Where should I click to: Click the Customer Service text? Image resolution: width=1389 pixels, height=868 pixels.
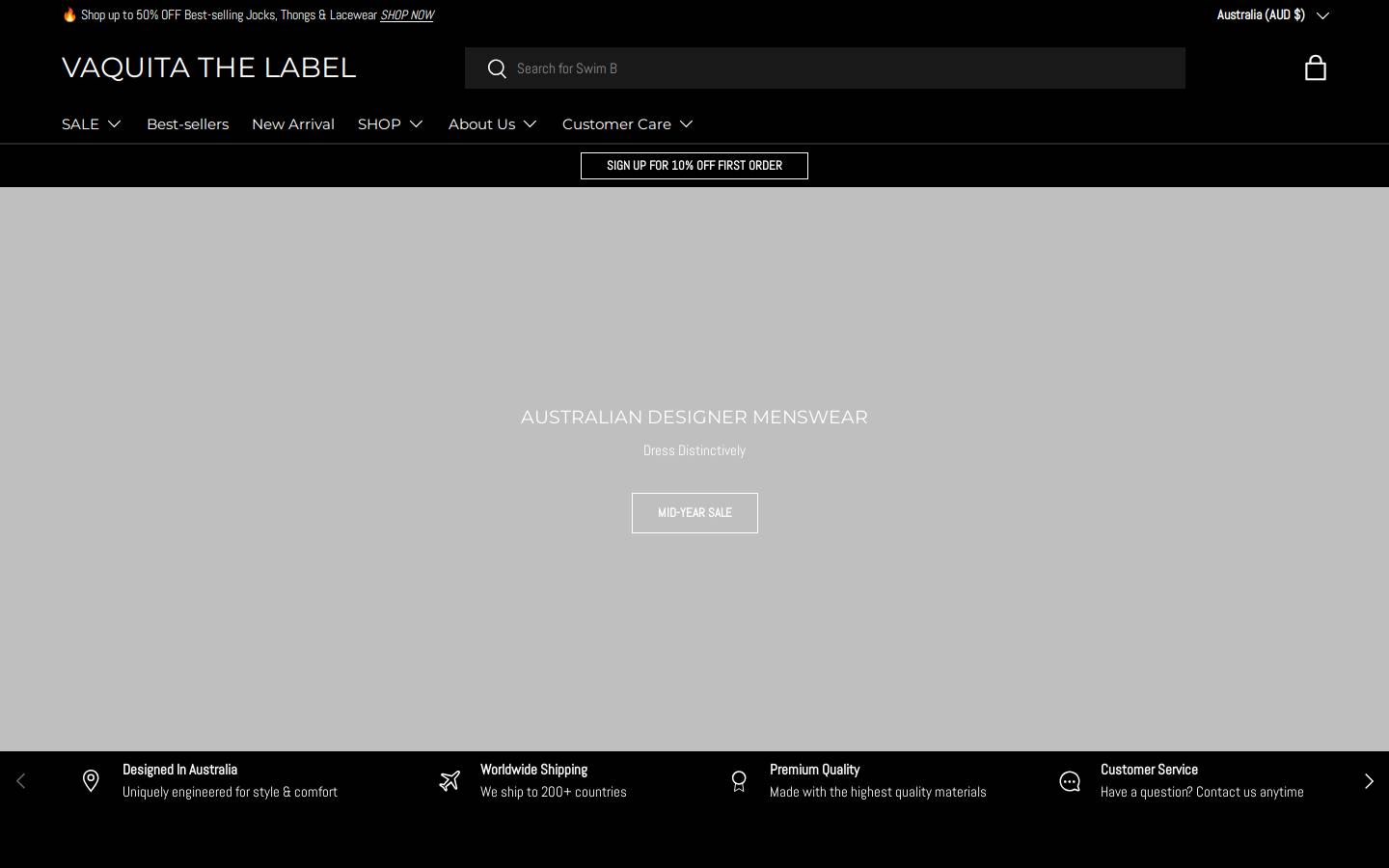[x=1149, y=770]
